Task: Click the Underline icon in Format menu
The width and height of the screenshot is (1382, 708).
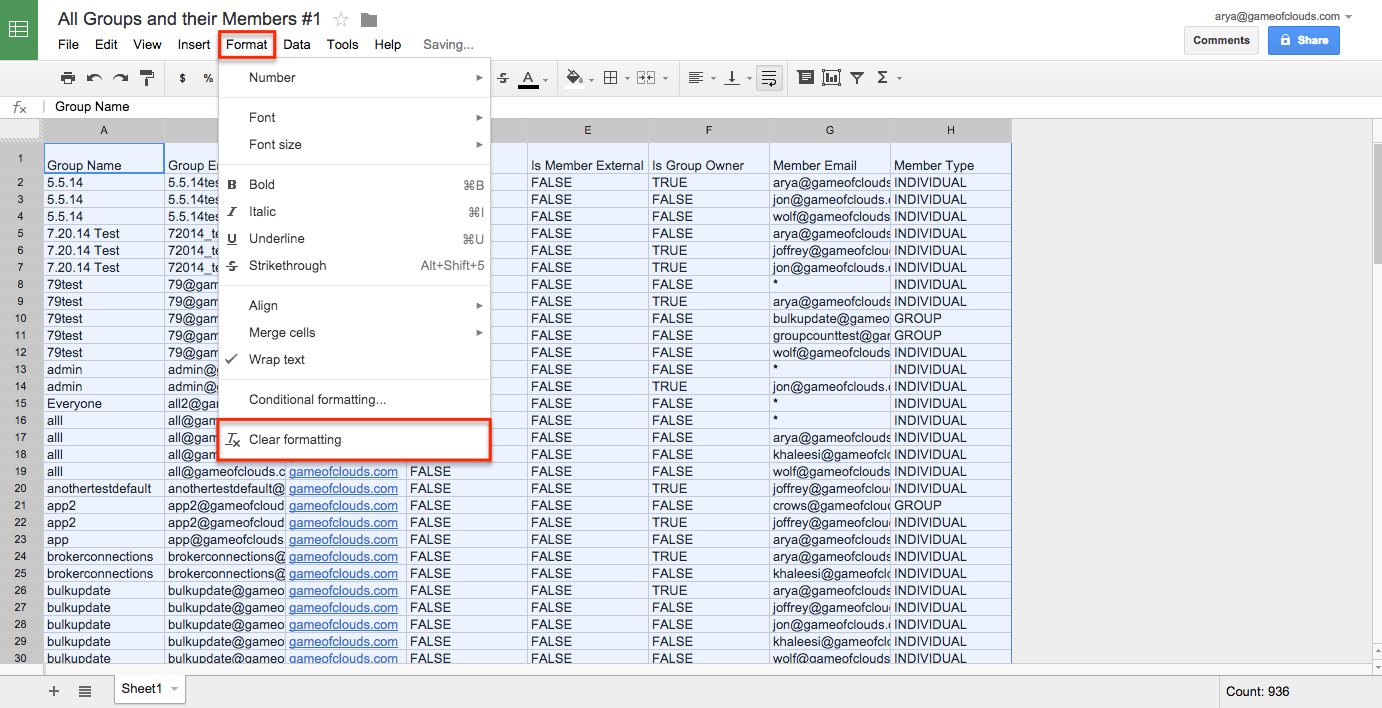Action: (x=232, y=239)
